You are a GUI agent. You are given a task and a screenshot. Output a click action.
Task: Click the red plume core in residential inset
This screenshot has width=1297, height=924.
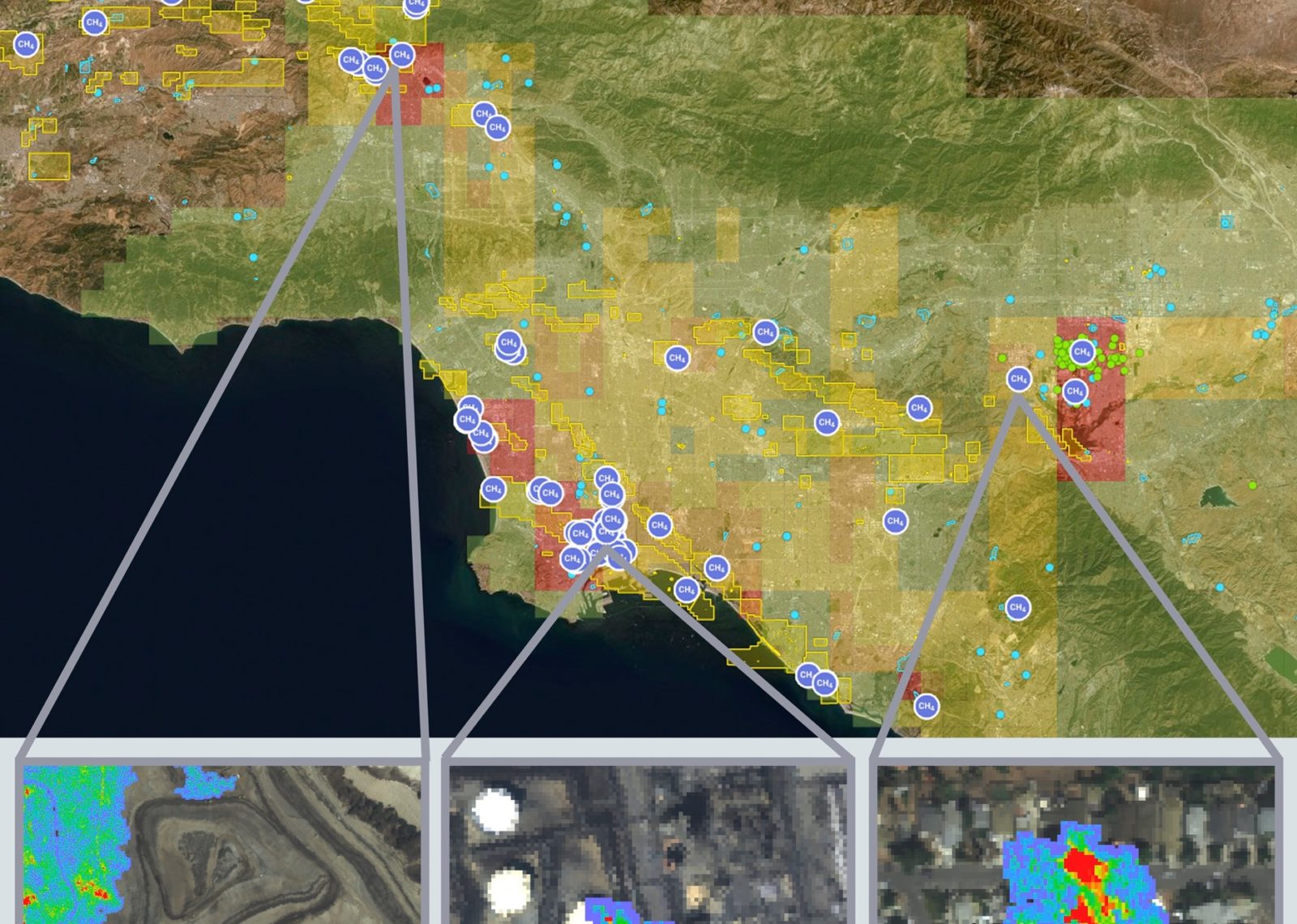1081,867
